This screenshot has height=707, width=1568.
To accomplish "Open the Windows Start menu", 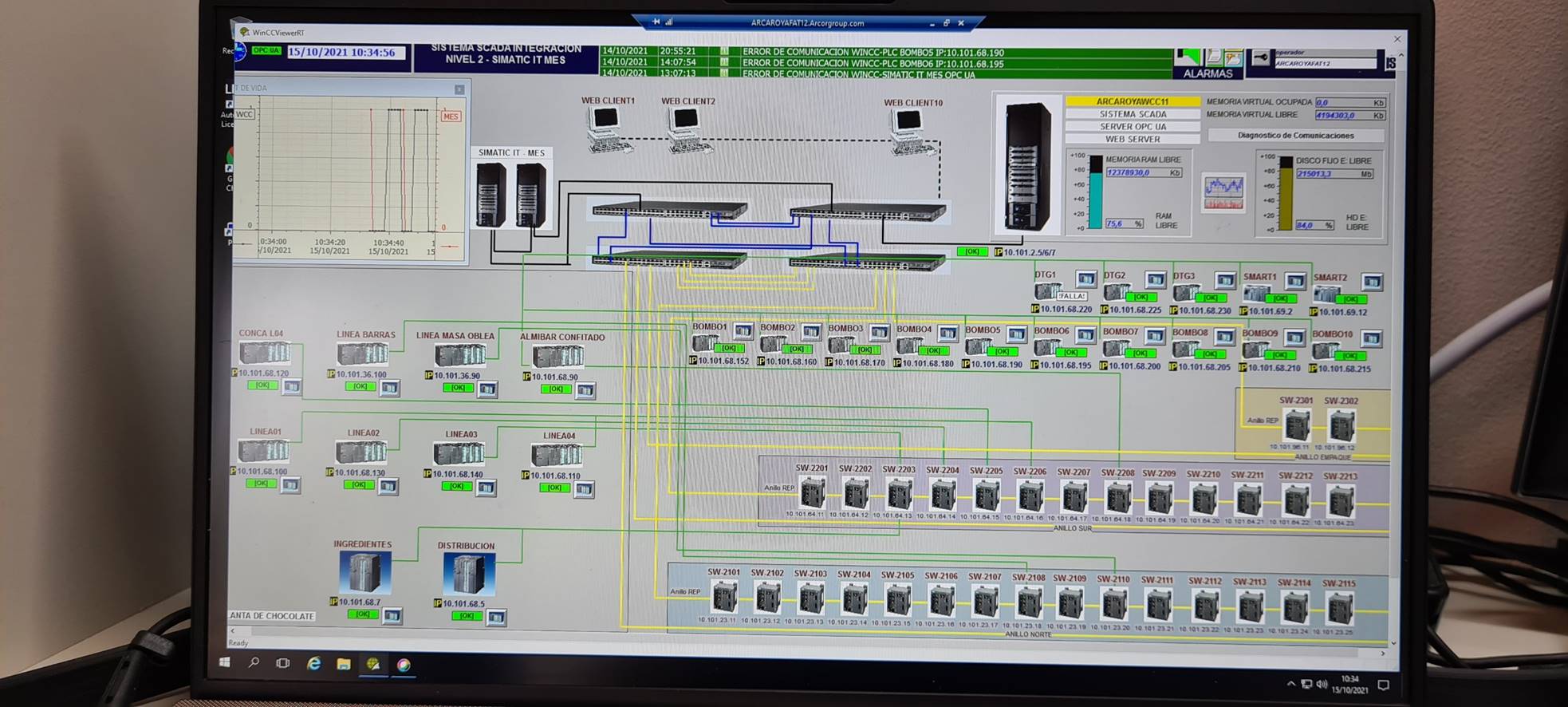I will point(225,662).
